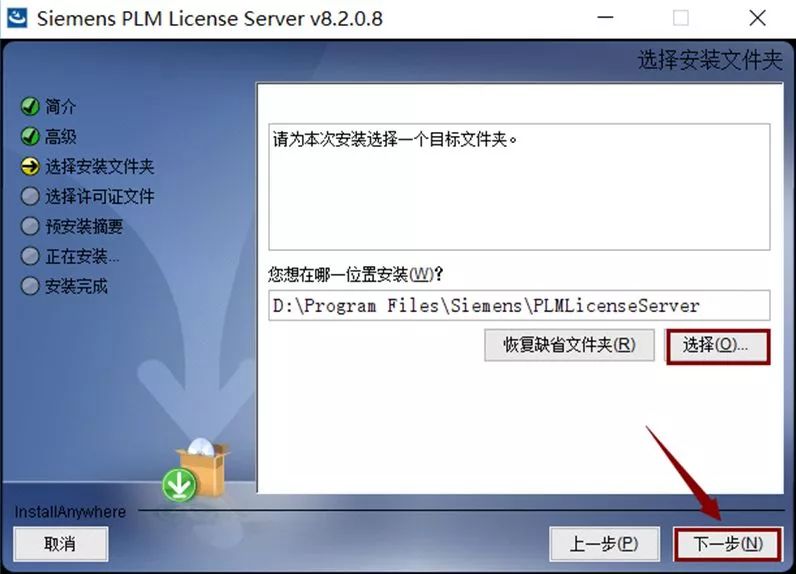
Task: Click the install box with green download arrow
Action: (x=195, y=469)
